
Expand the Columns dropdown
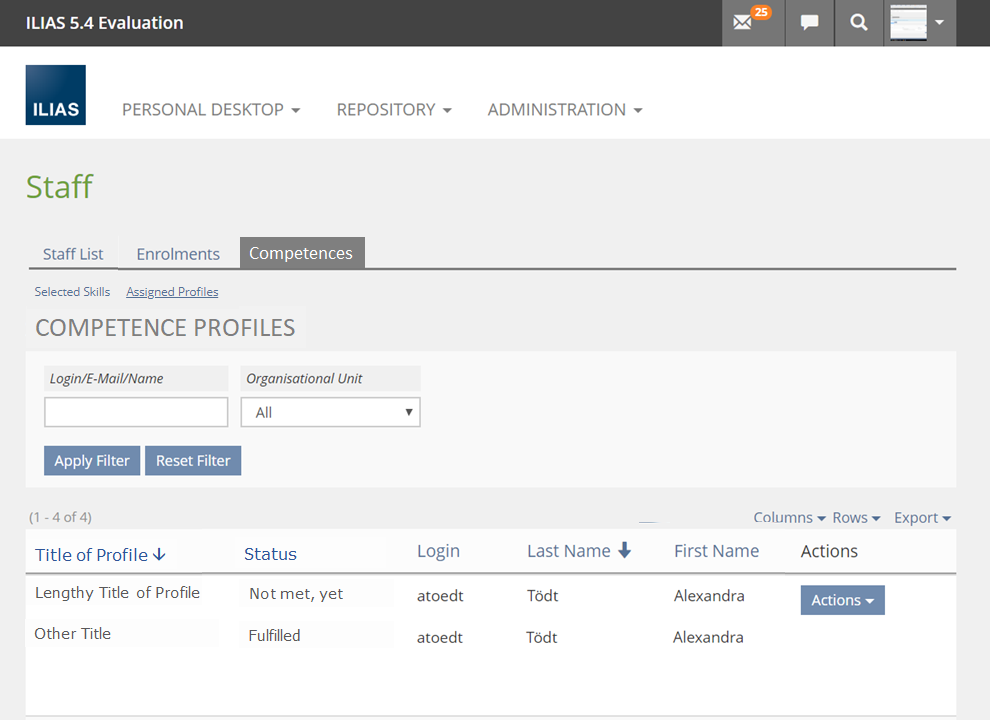789,518
